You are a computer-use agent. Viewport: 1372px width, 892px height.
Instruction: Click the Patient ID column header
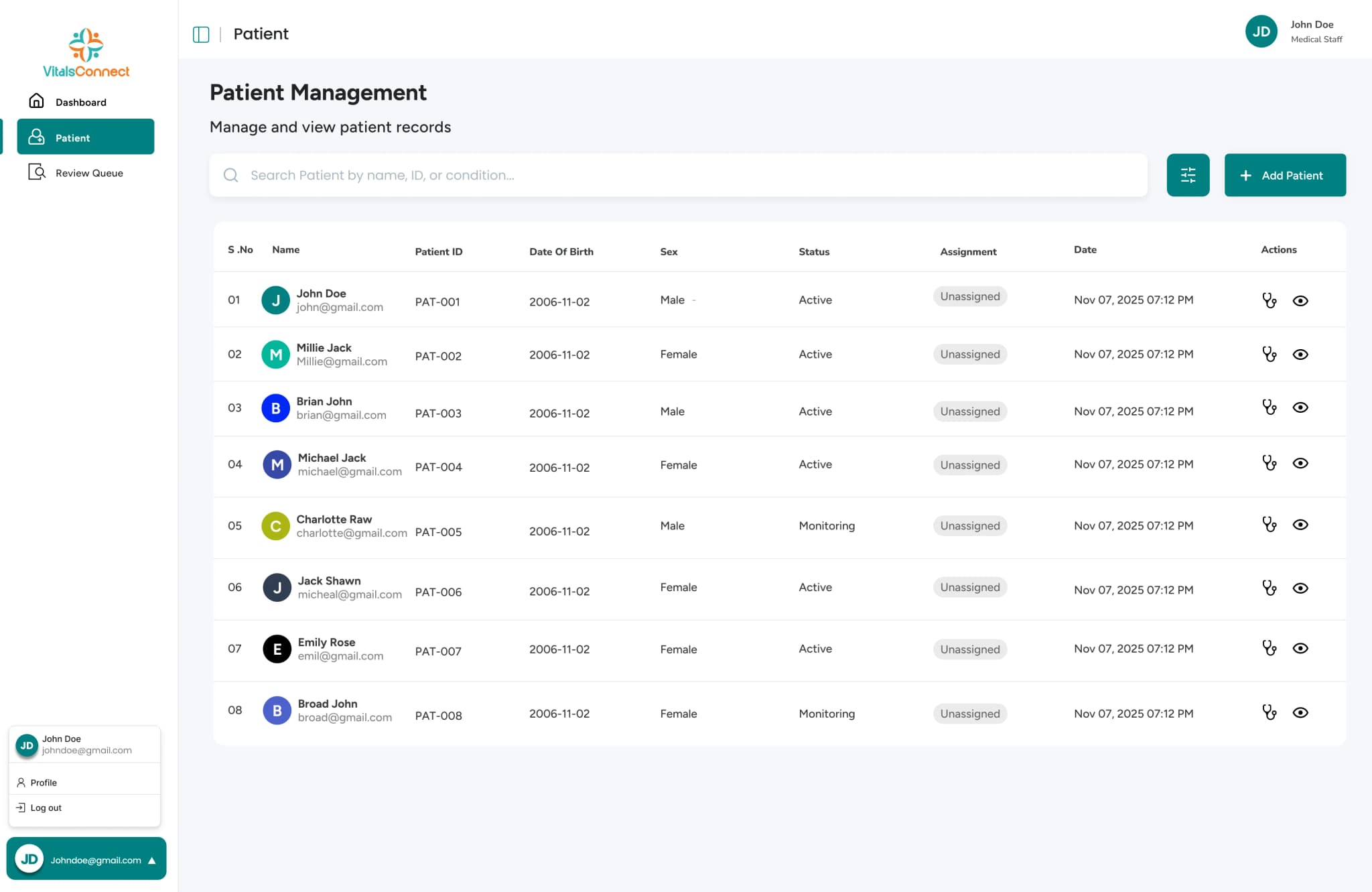click(x=438, y=252)
